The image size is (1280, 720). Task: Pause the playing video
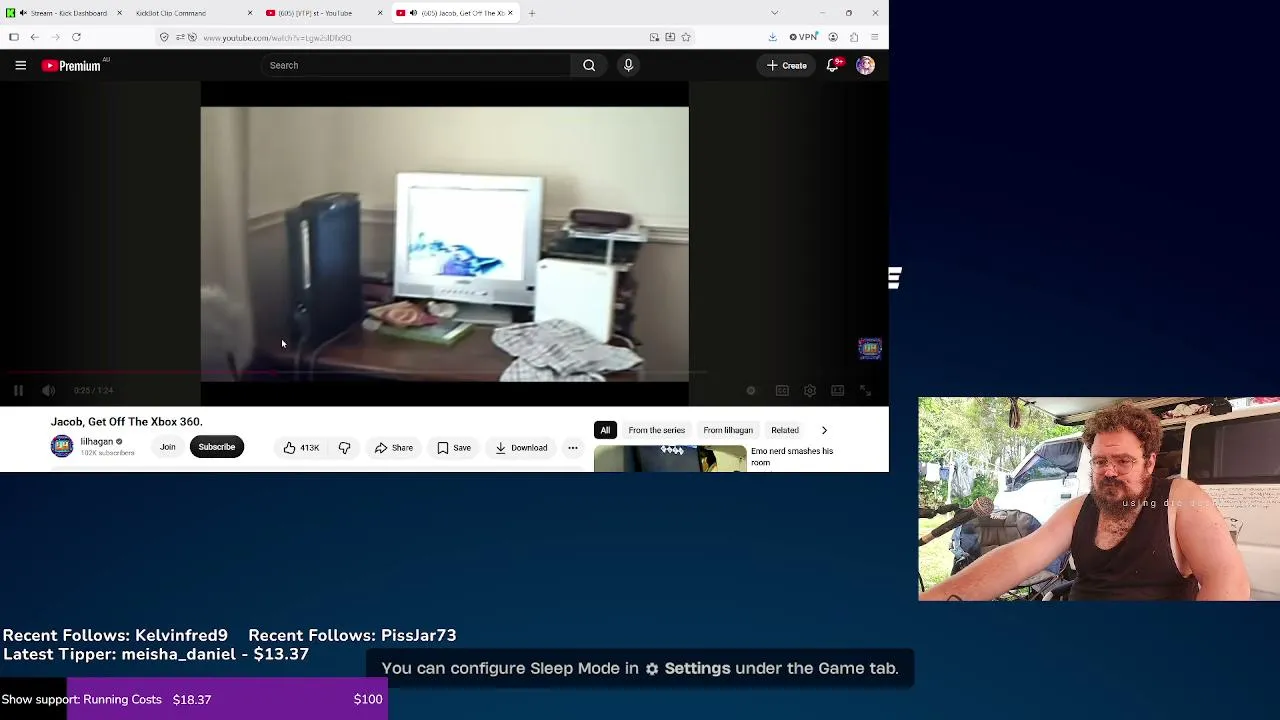(x=18, y=391)
